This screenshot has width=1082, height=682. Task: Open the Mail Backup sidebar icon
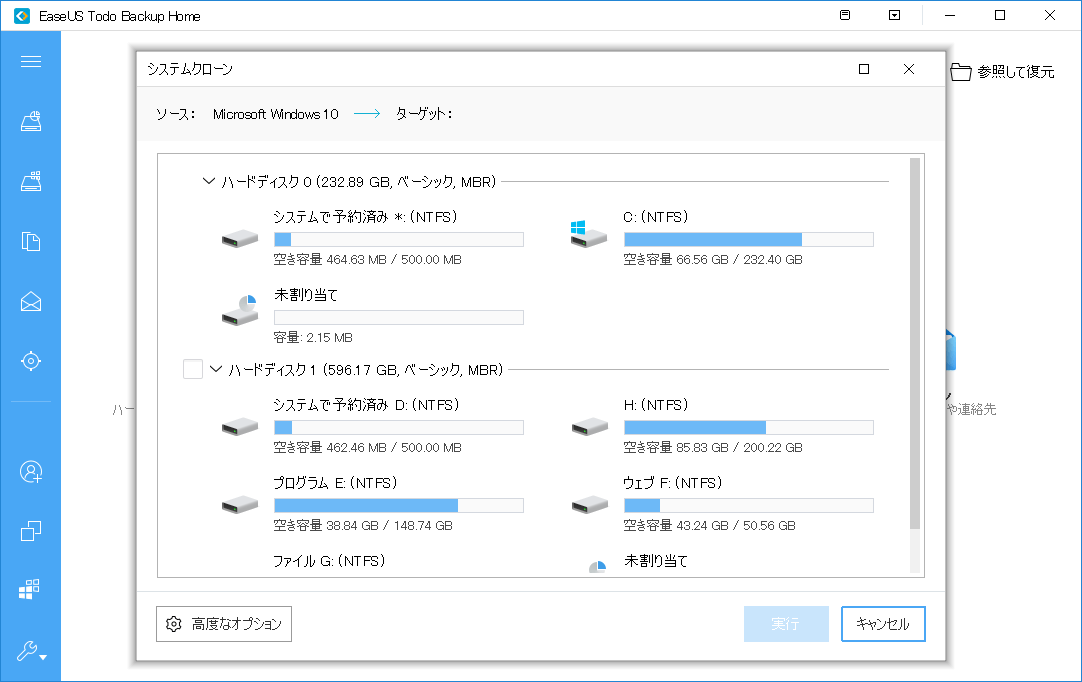pyautogui.click(x=30, y=301)
